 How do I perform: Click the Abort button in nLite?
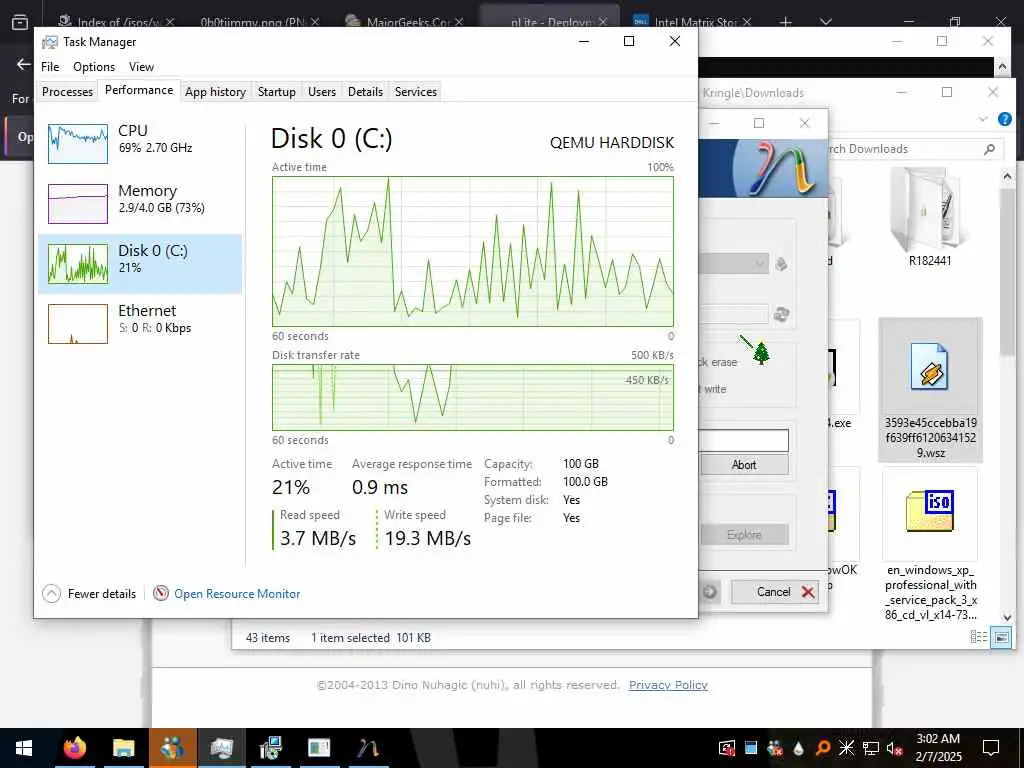[744, 464]
